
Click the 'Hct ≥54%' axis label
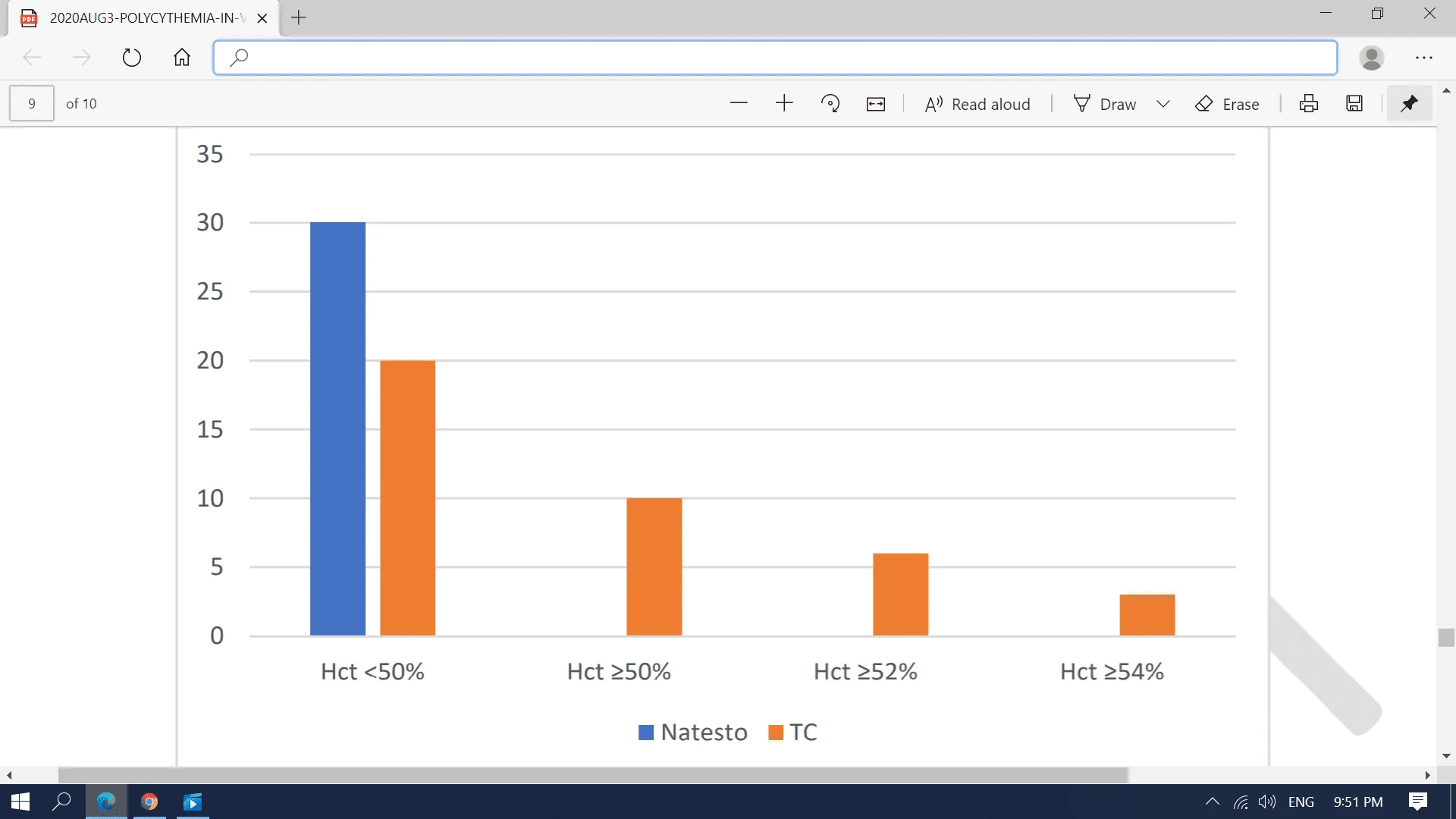pos(1112,672)
